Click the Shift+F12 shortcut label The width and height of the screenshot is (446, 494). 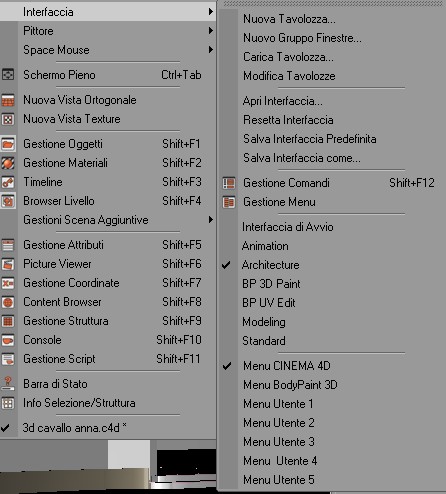pos(412,183)
